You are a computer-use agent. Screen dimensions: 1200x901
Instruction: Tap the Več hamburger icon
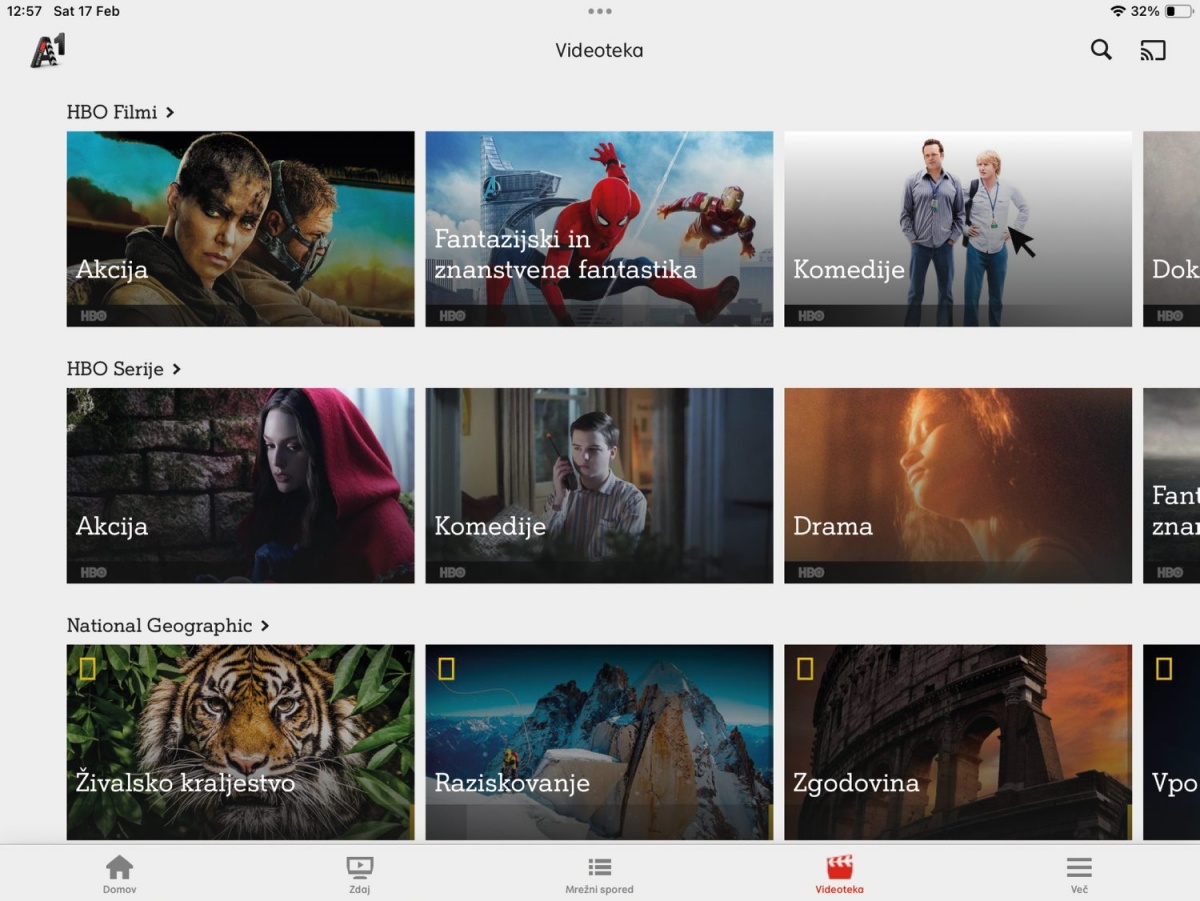(x=1079, y=867)
